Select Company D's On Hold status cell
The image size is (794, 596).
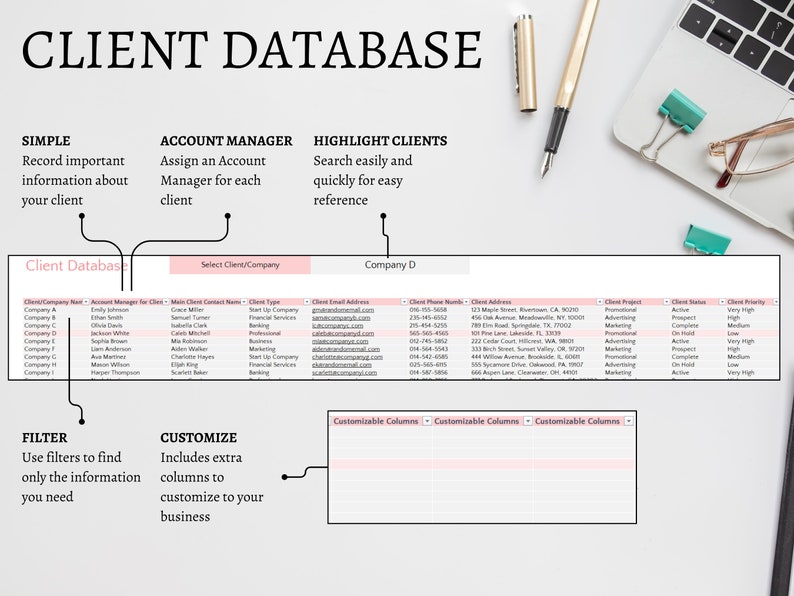(683, 333)
